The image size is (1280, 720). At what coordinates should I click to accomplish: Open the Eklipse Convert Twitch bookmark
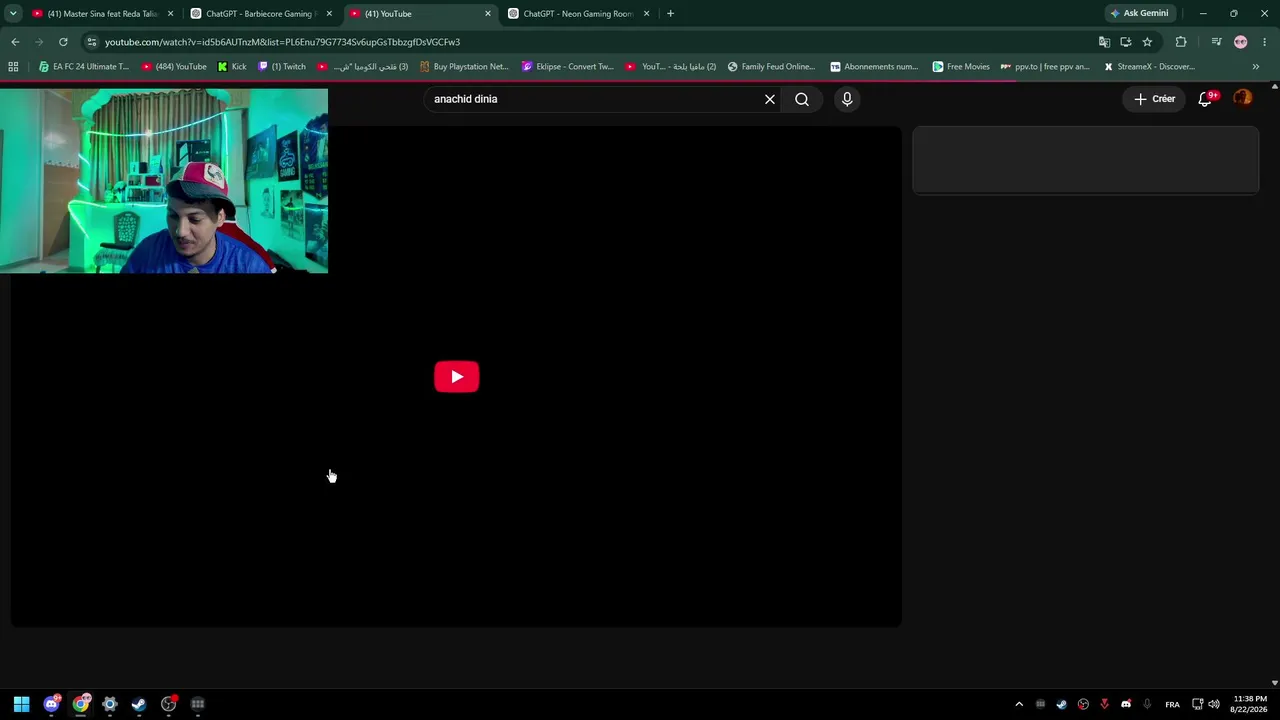tap(568, 67)
